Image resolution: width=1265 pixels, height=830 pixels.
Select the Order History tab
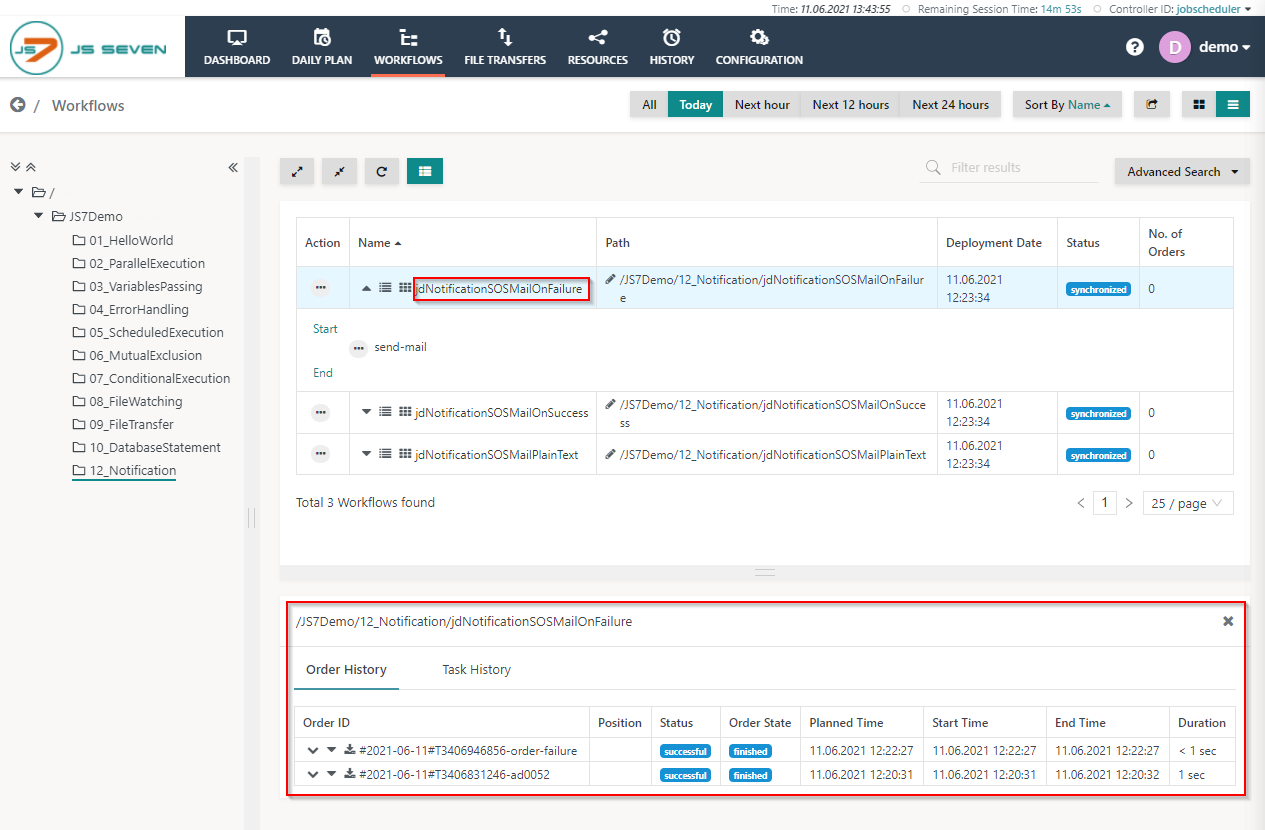pos(346,669)
